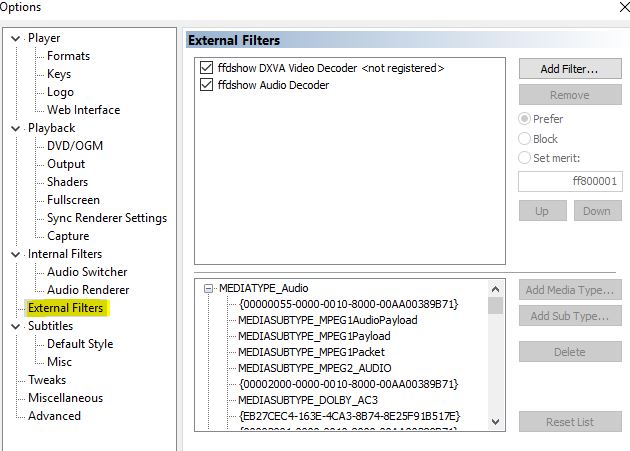The image size is (630, 451).
Task: Choose the Block radio option
Action: pos(525,139)
